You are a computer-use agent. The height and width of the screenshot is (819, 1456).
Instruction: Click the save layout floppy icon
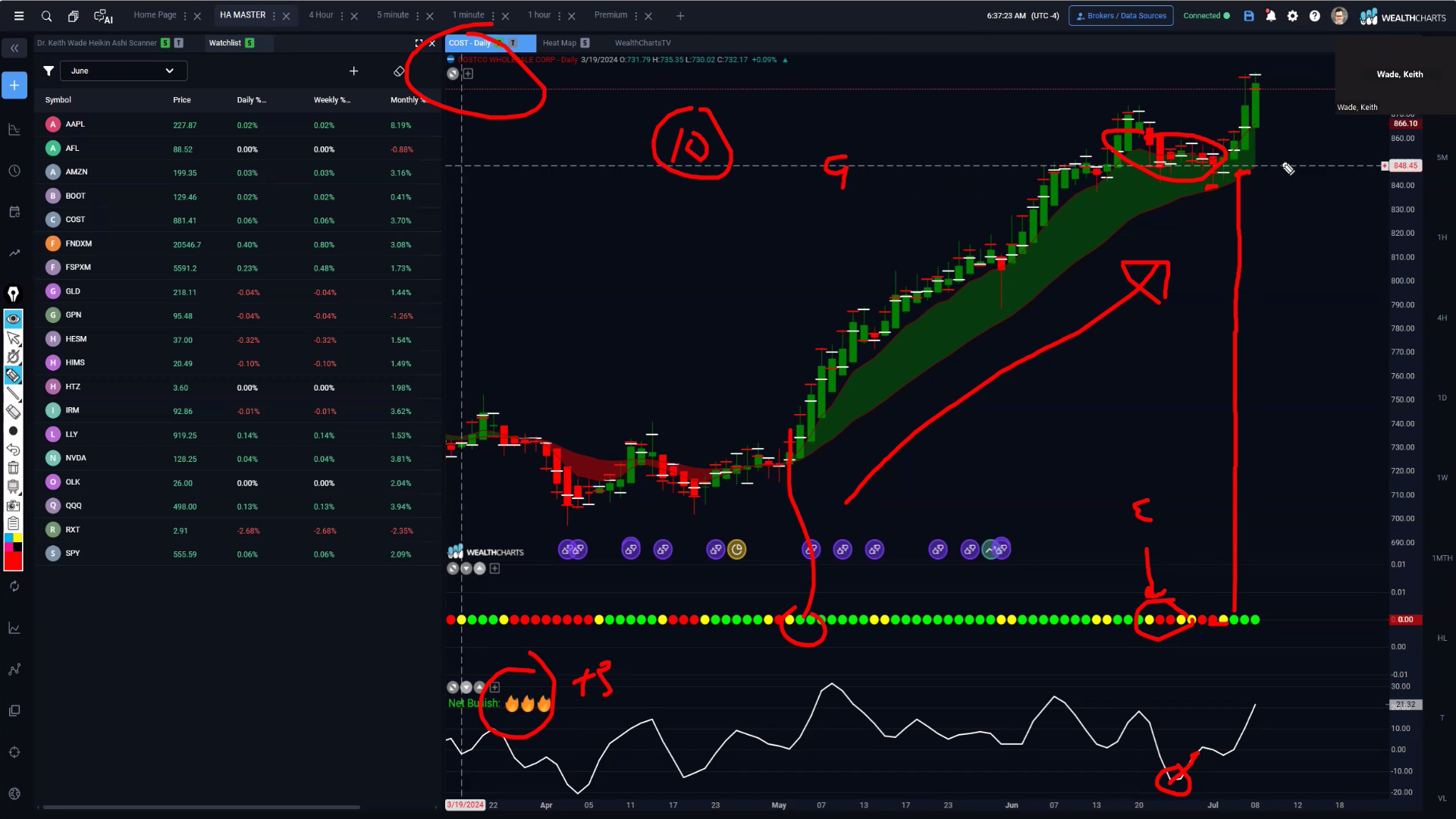click(x=1249, y=16)
